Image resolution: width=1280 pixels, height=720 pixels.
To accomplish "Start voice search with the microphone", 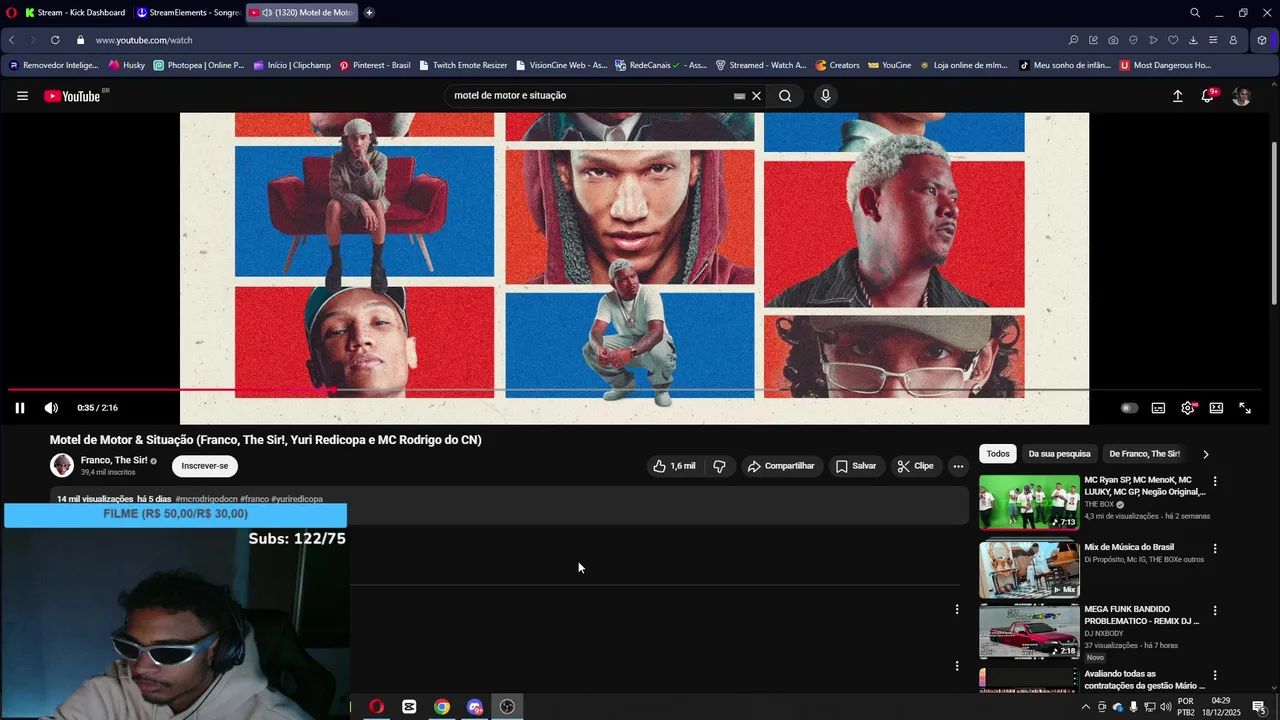I will 825,96.
